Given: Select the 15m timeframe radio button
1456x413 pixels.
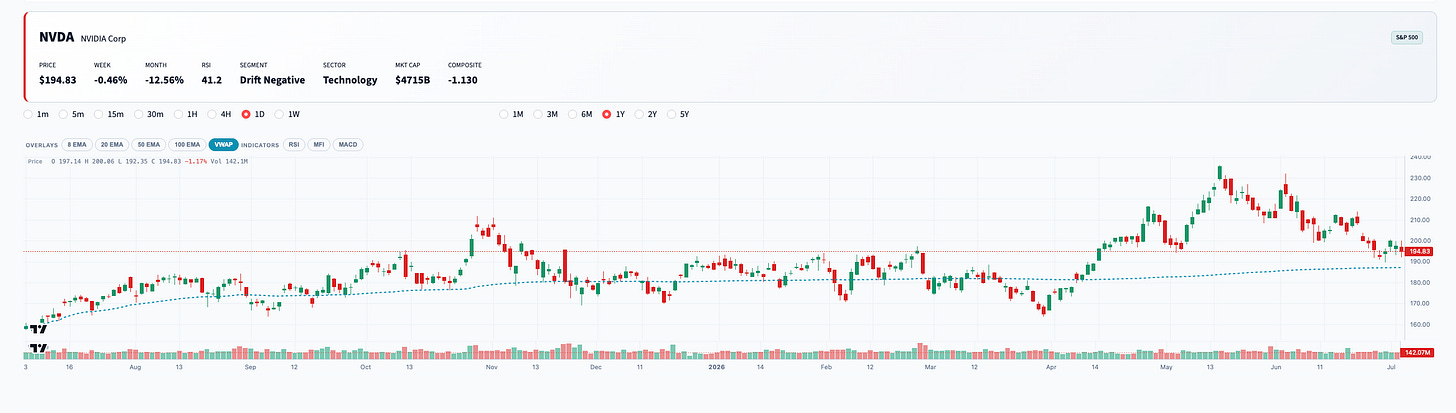Looking at the screenshot, I should [98, 114].
